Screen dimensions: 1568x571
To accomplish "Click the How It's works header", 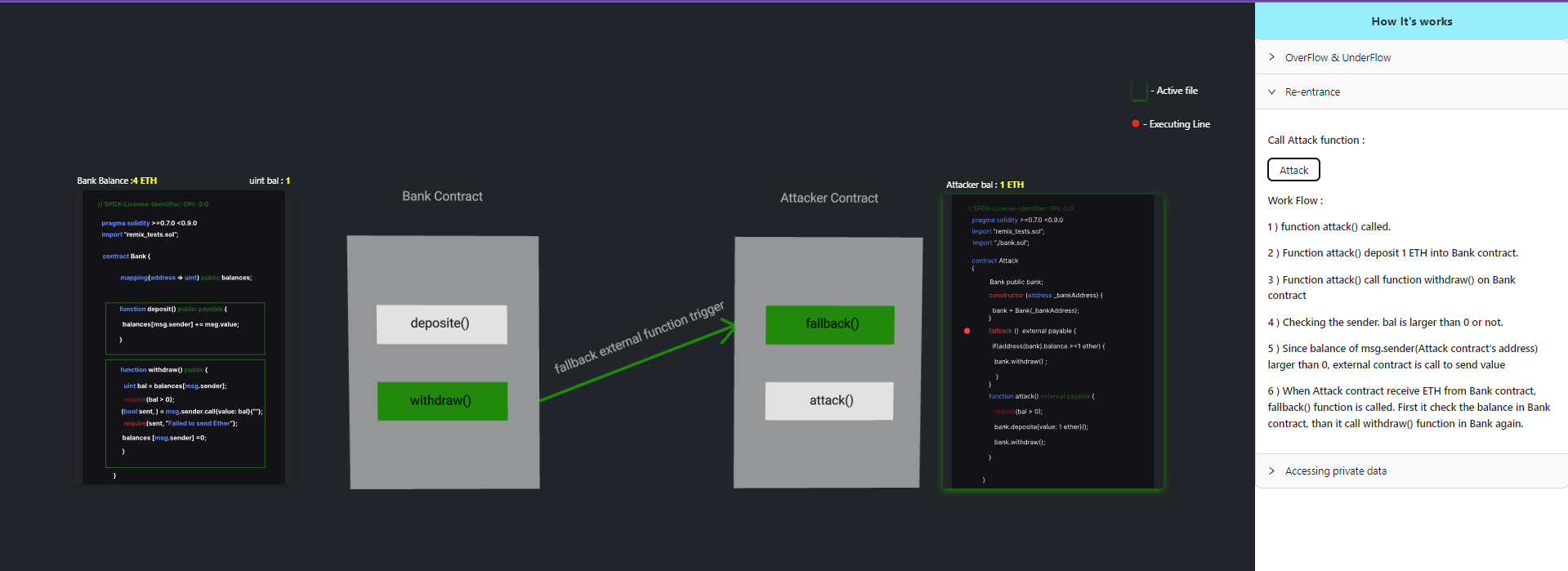I will tap(1411, 21).
